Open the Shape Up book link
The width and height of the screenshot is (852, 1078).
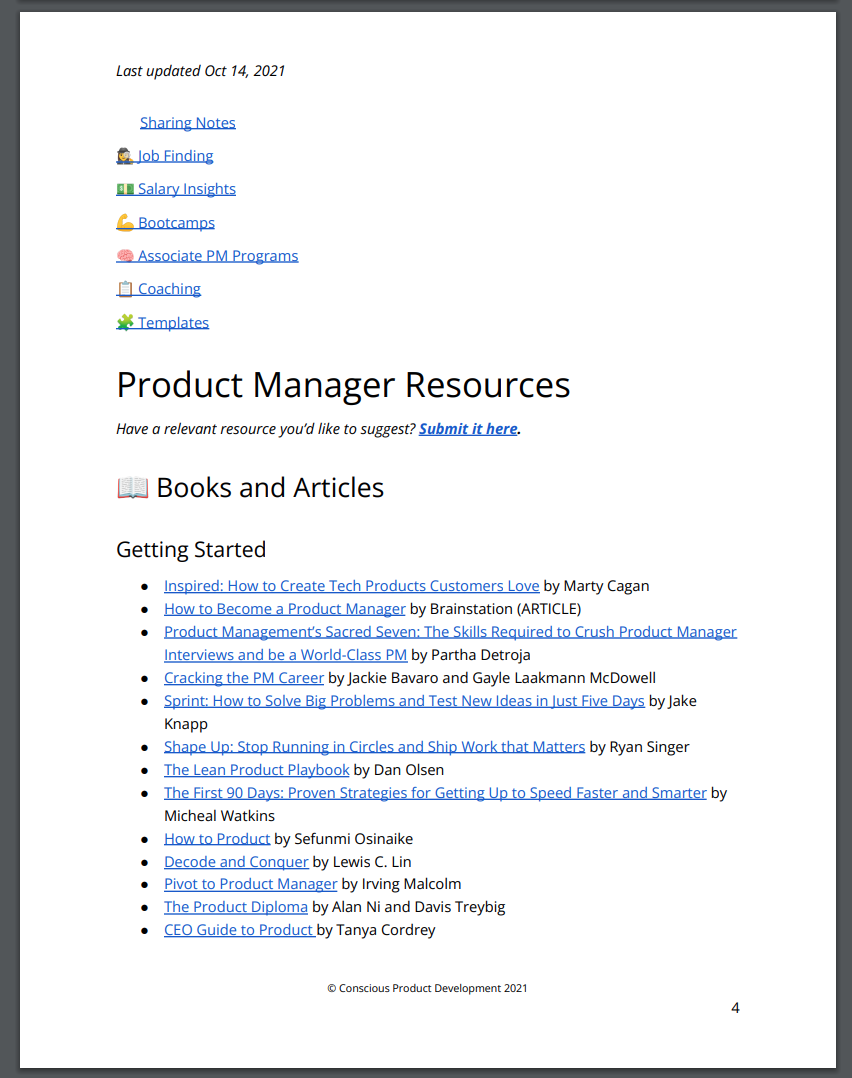tap(374, 747)
